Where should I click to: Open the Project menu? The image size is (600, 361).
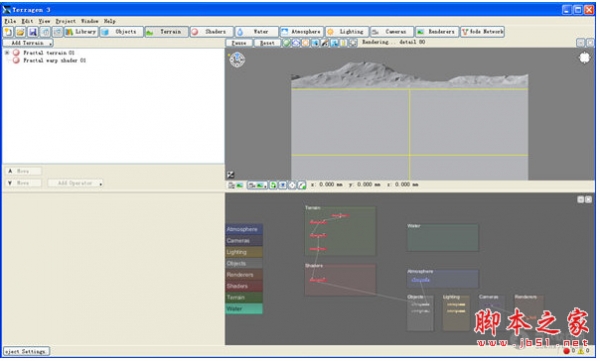[x=65, y=21]
